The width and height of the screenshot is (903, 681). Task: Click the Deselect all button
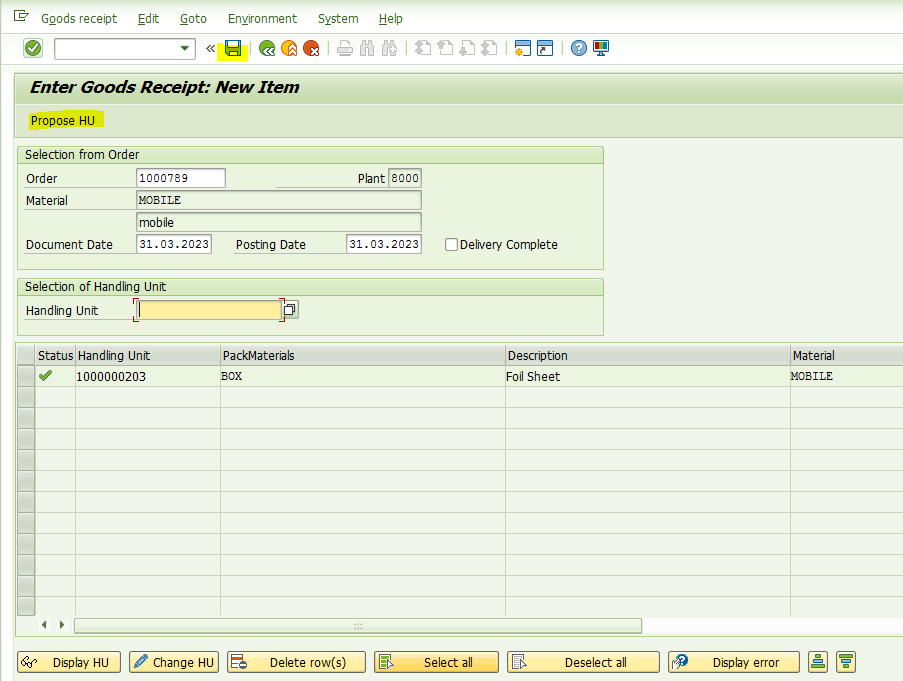(583, 662)
